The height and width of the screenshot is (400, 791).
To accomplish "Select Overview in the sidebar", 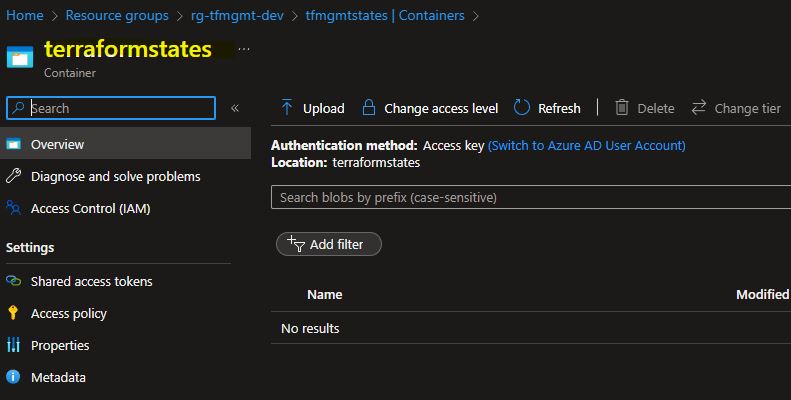I will click(x=125, y=144).
